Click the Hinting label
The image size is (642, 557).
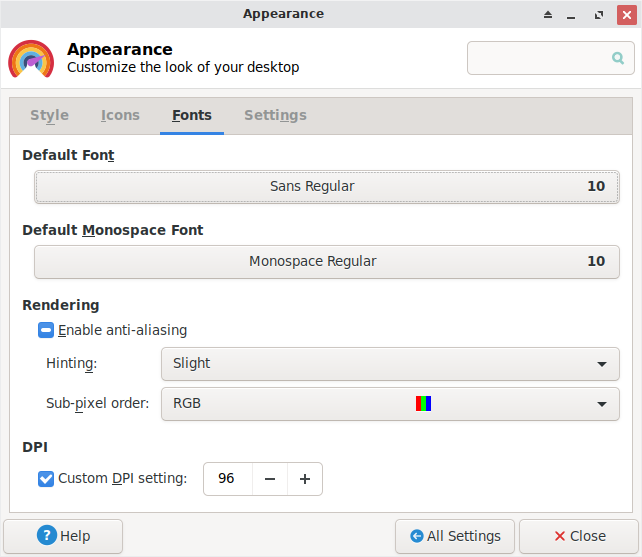click(72, 363)
